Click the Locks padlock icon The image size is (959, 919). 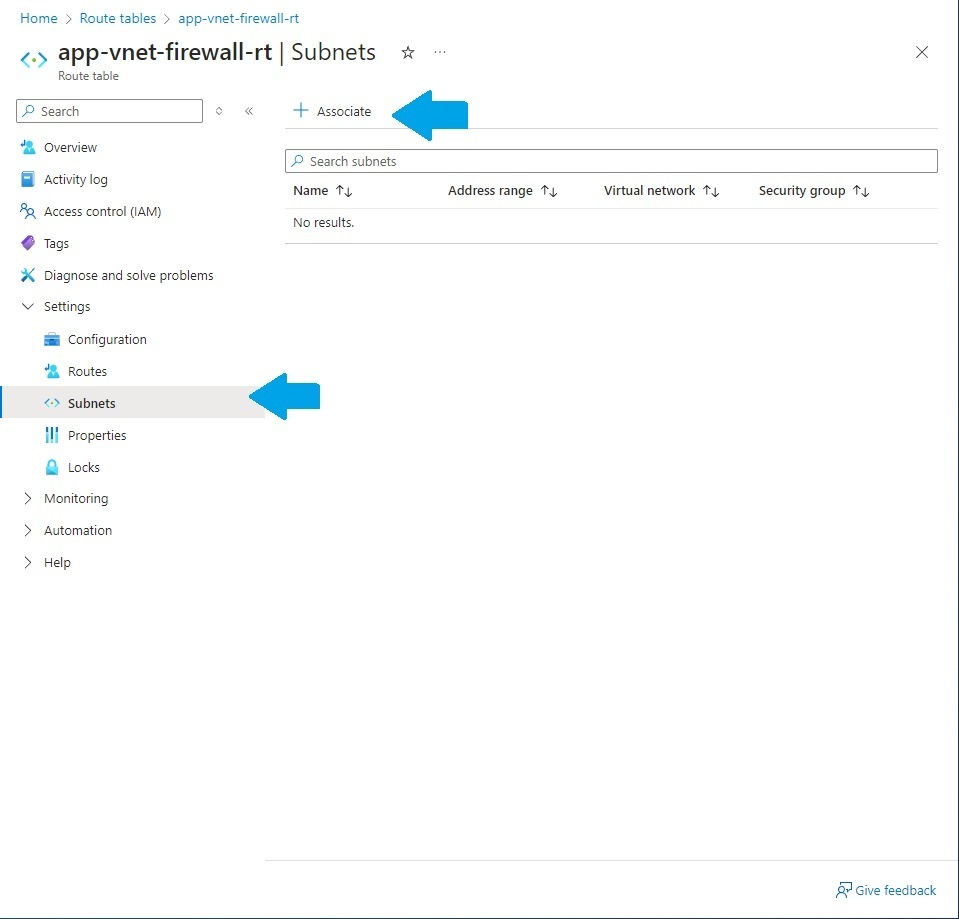tap(52, 467)
